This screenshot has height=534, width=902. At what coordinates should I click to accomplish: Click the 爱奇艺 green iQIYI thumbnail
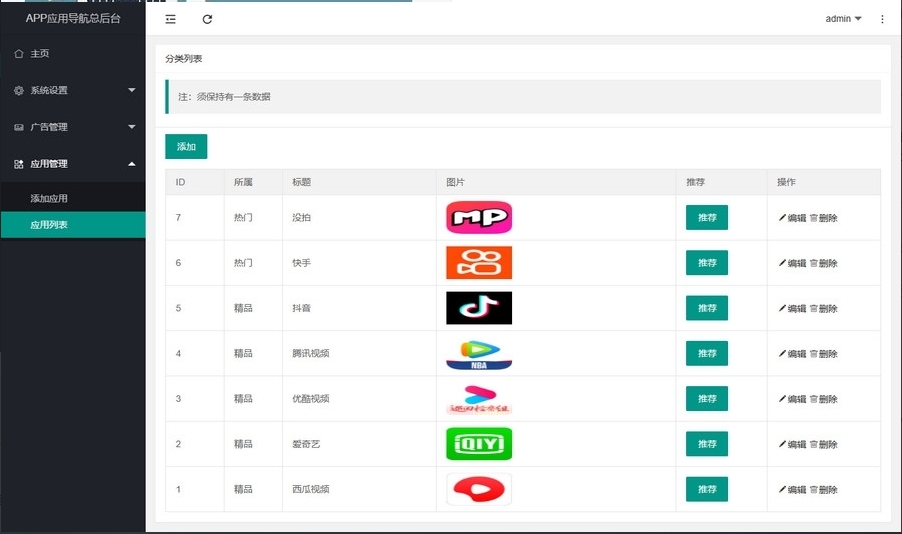[479, 444]
